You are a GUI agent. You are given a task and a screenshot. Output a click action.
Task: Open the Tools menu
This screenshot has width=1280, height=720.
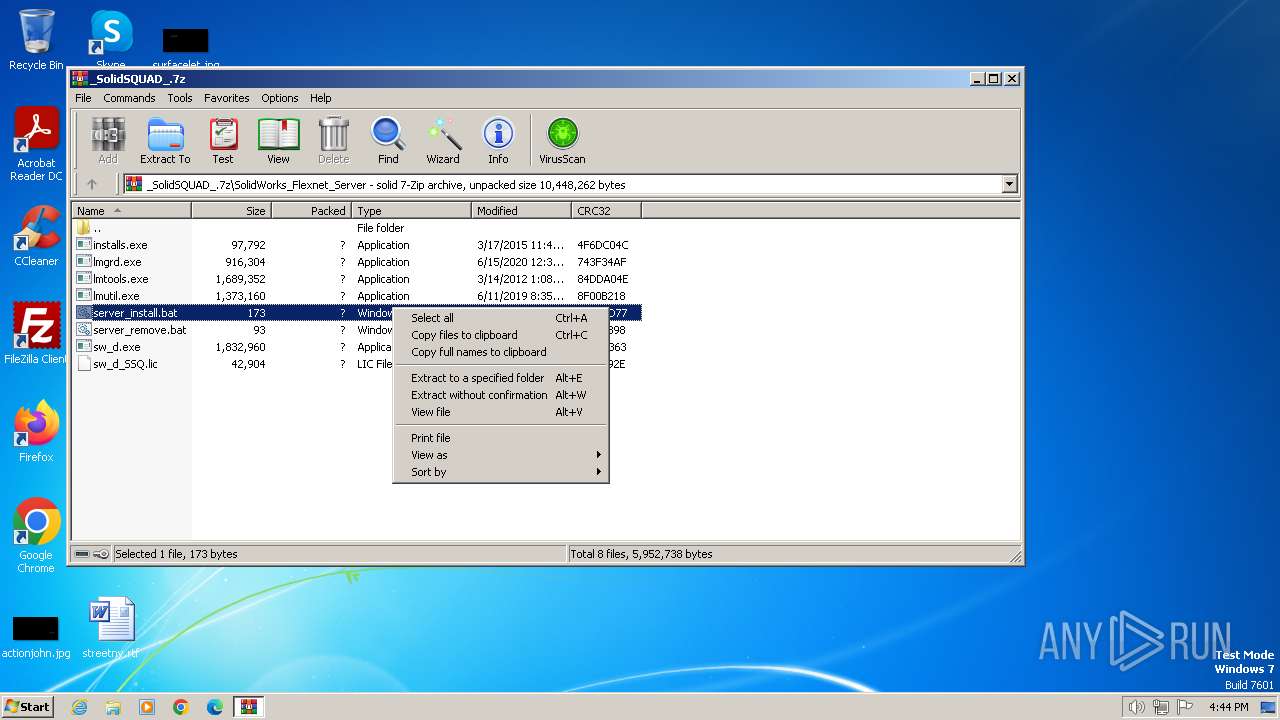click(180, 98)
